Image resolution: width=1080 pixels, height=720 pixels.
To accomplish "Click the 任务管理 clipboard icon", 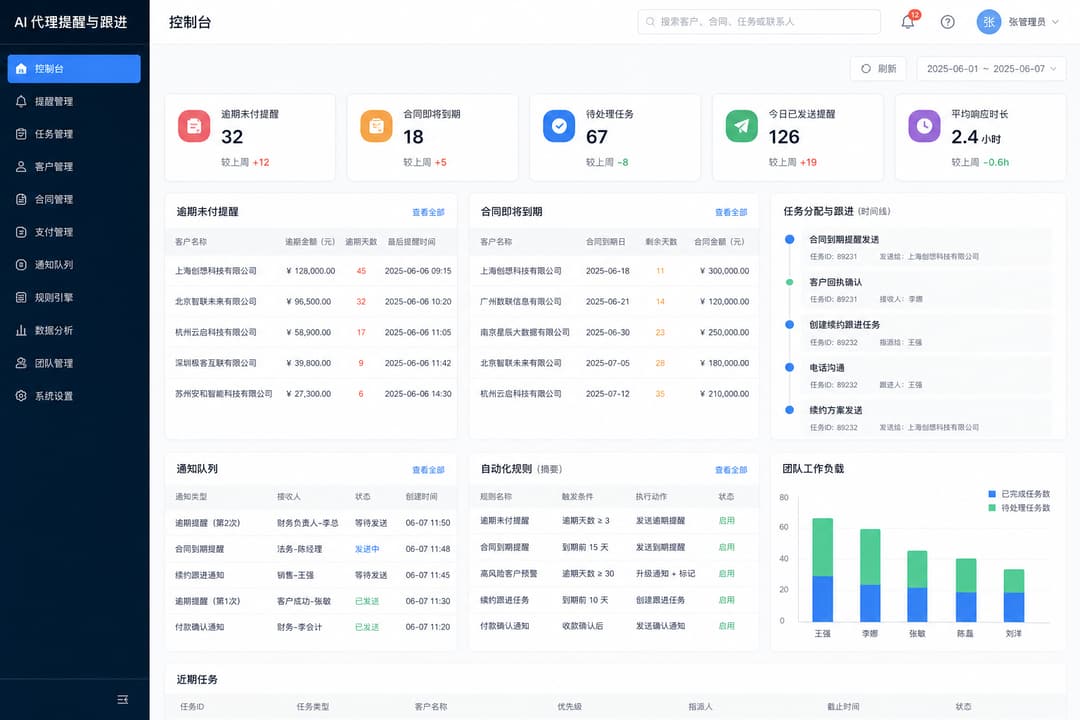I will [21, 134].
